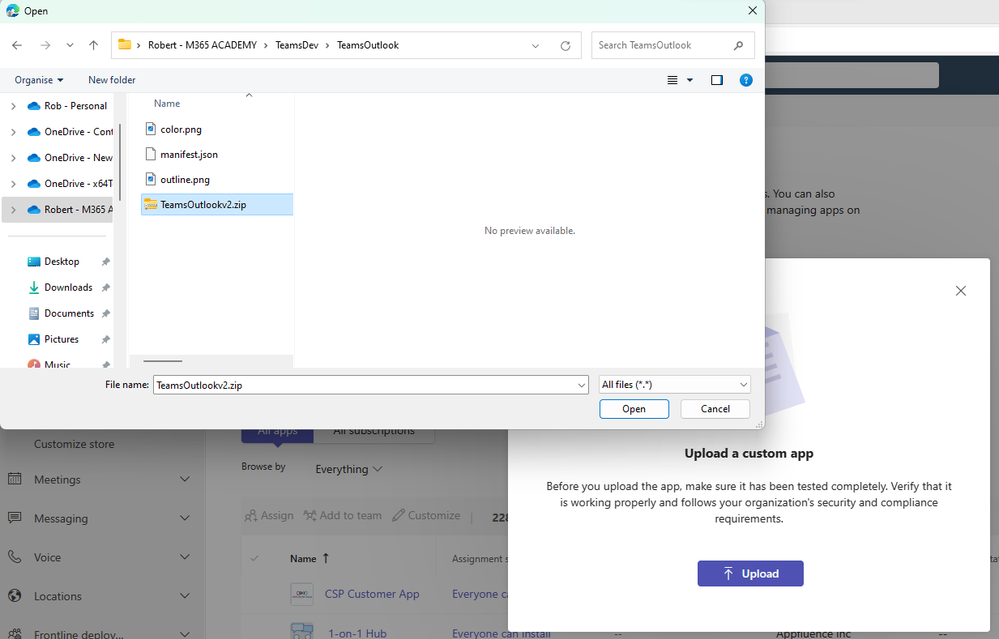Sort files by the Name column header

pyautogui.click(x=167, y=103)
